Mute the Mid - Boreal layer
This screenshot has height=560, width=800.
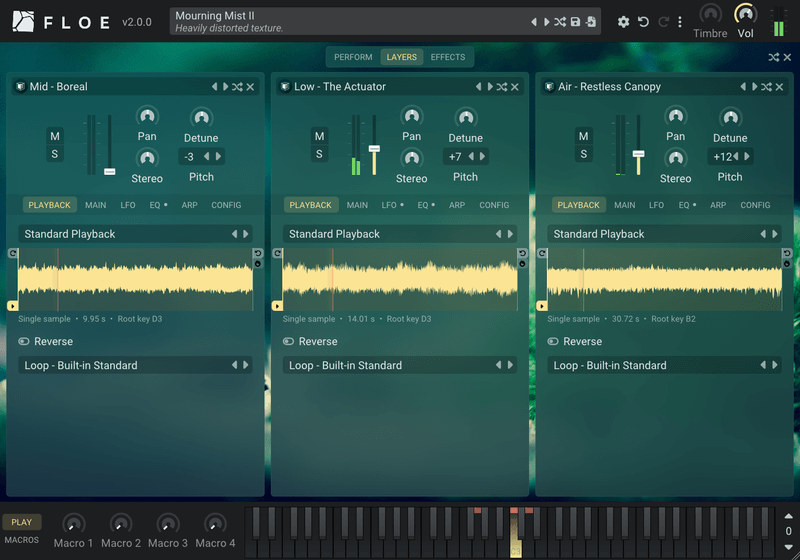click(55, 136)
